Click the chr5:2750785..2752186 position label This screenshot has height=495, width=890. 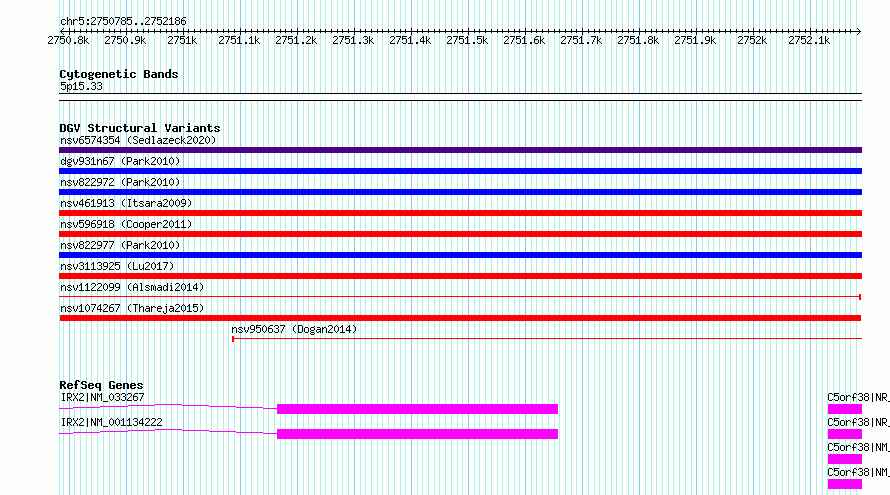pyautogui.click(x=123, y=21)
